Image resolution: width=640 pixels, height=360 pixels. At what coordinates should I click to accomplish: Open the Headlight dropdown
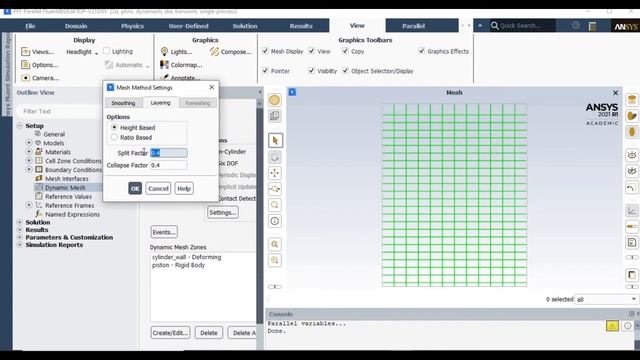pyautogui.click(x=82, y=52)
